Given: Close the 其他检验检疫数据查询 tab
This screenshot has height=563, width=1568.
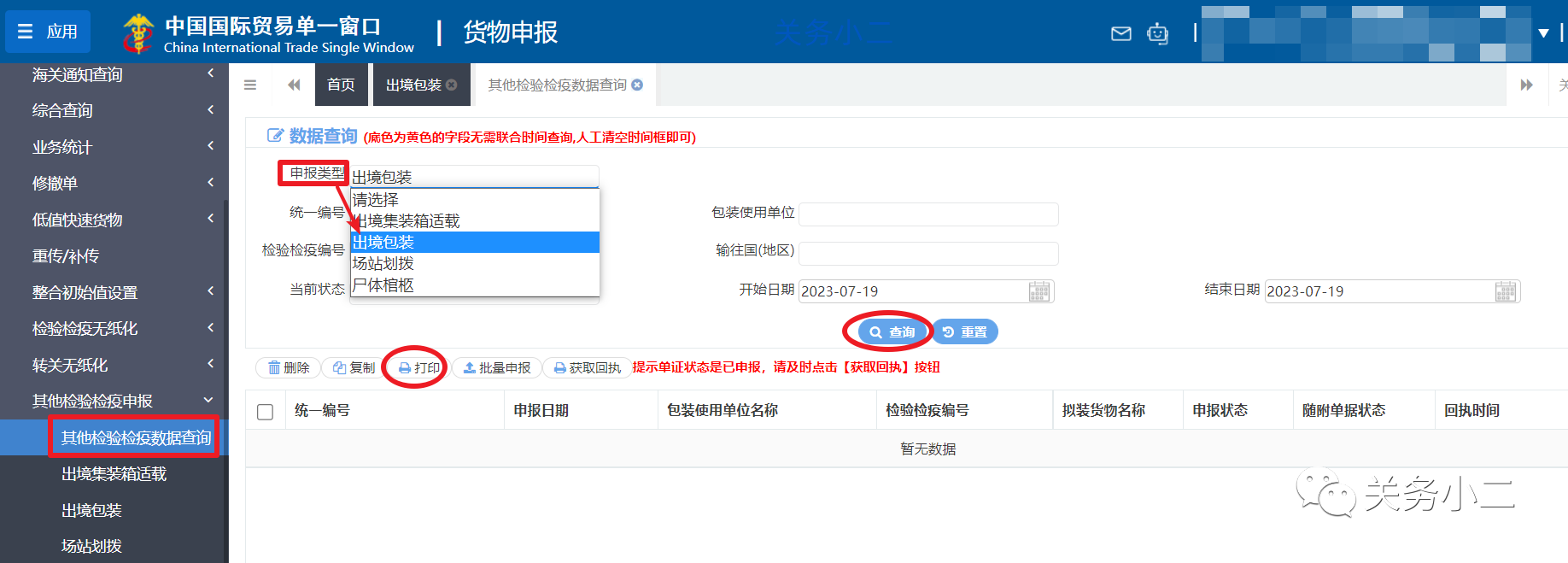Looking at the screenshot, I should point(637,85).
